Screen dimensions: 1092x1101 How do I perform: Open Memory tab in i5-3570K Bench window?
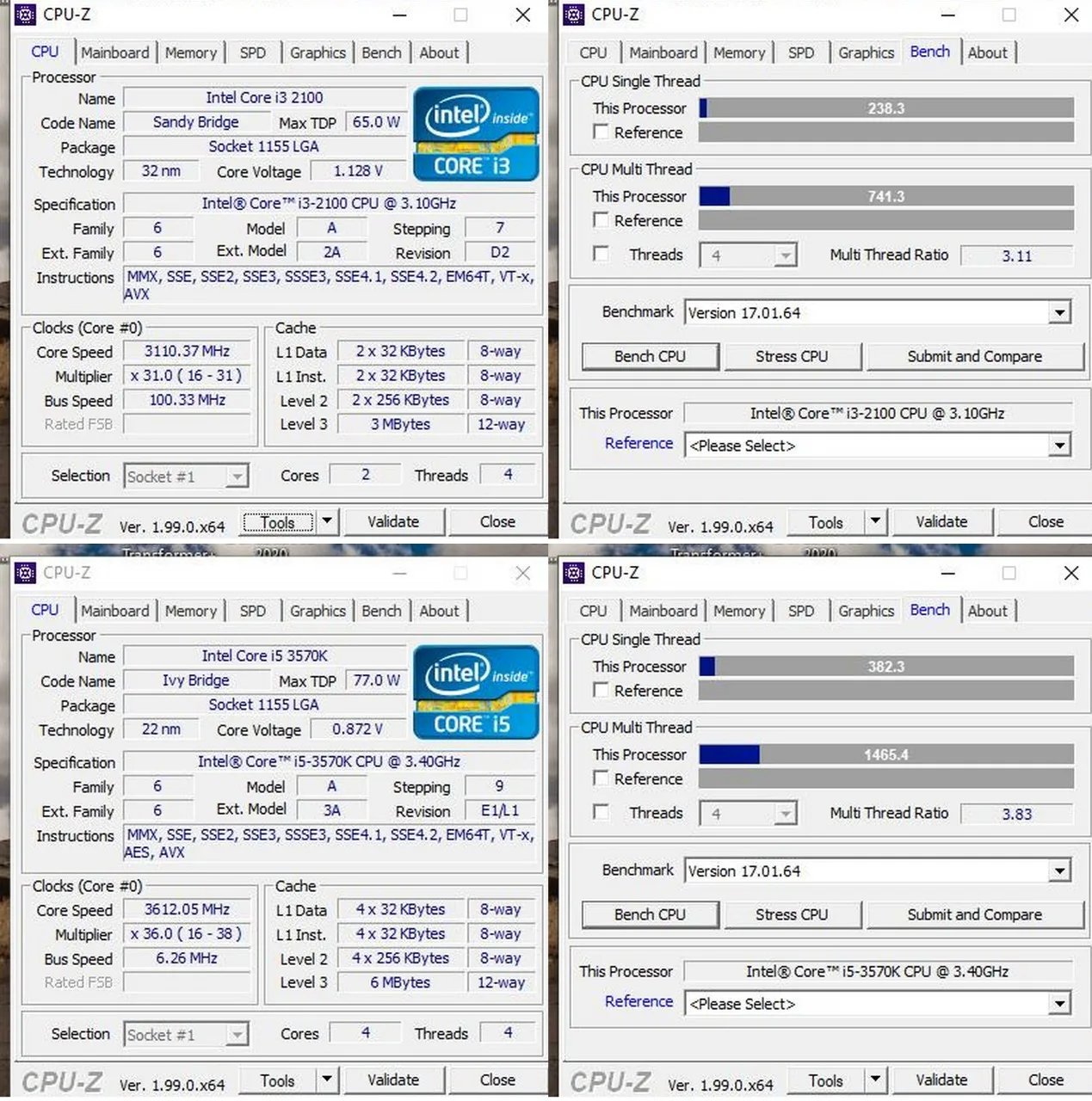(x=739, y=611)
